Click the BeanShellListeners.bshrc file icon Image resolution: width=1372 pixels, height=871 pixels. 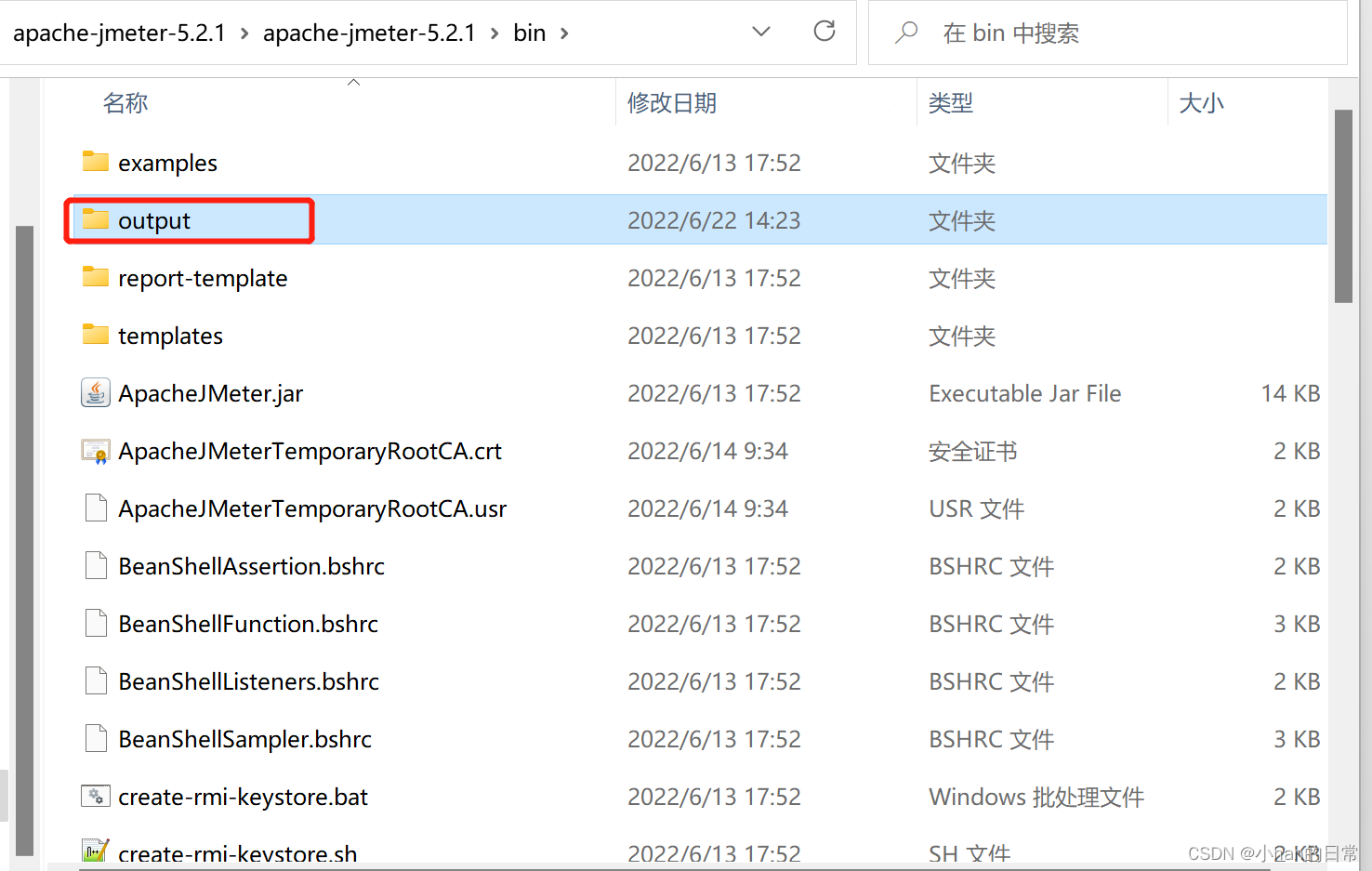[96, 681]
